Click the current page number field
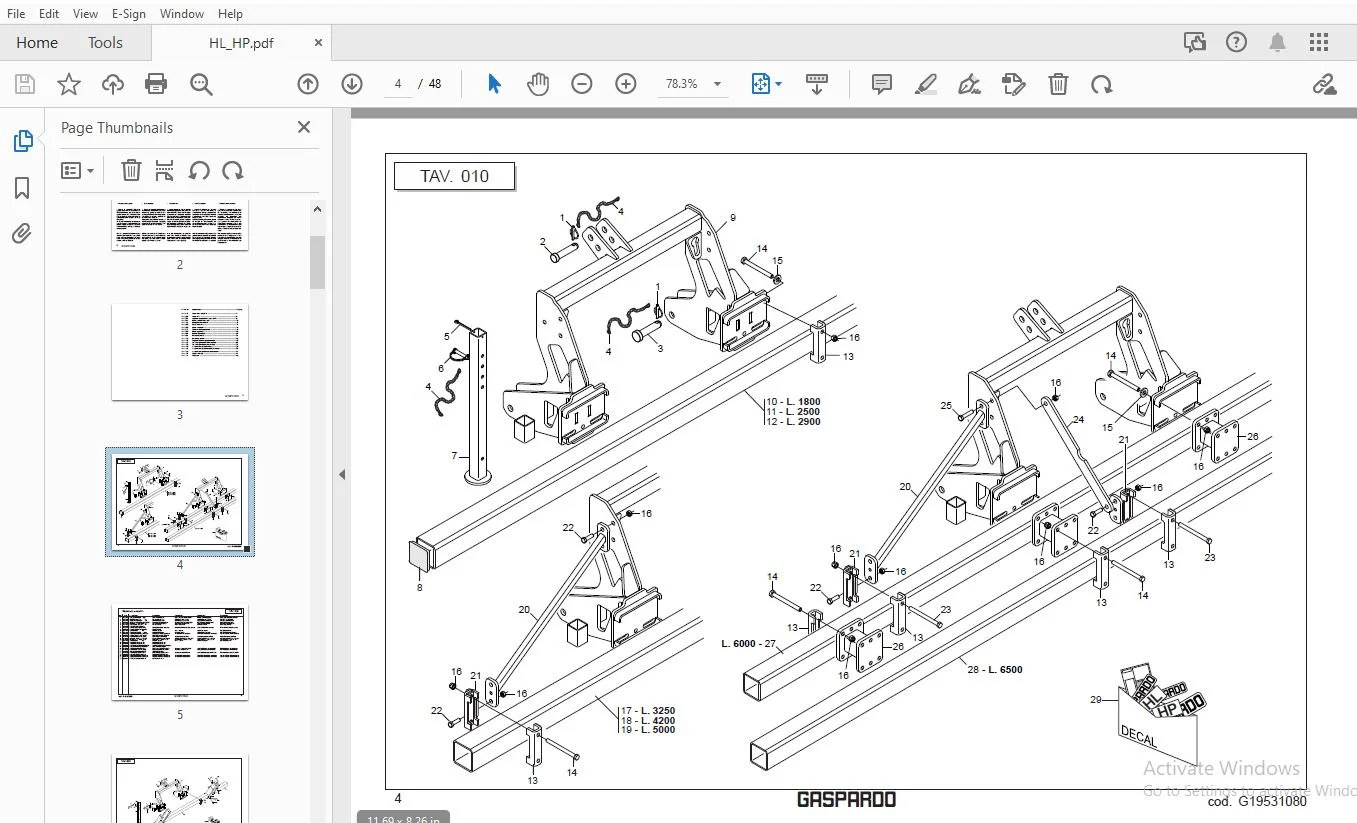Viewport: 1357px width, 823px height. click(398, 84)
